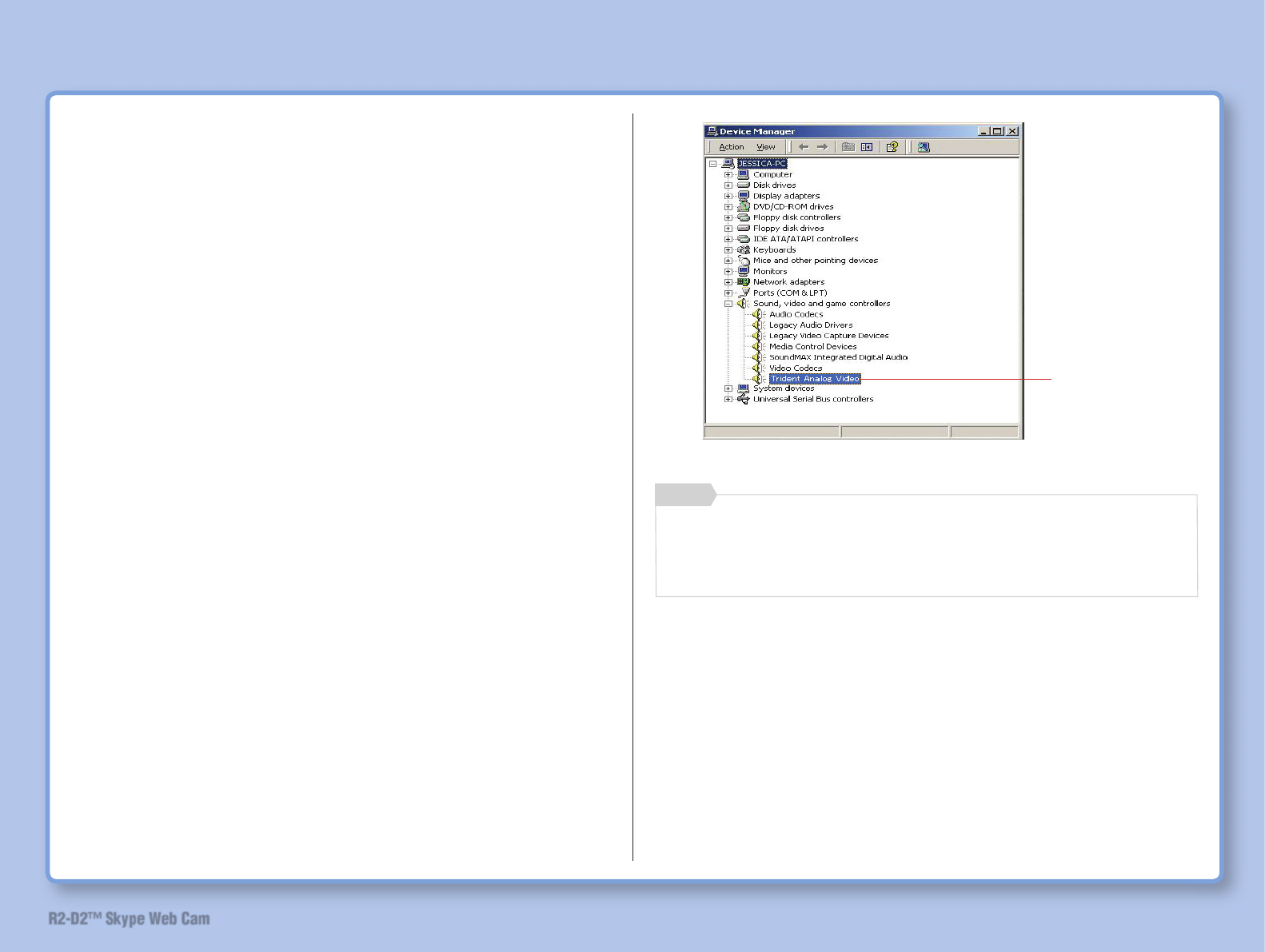Click the Floppy disk drives icon
The width and height of the screenshot is (1265, 952).
pyautogui.click(x=744, y=228)
